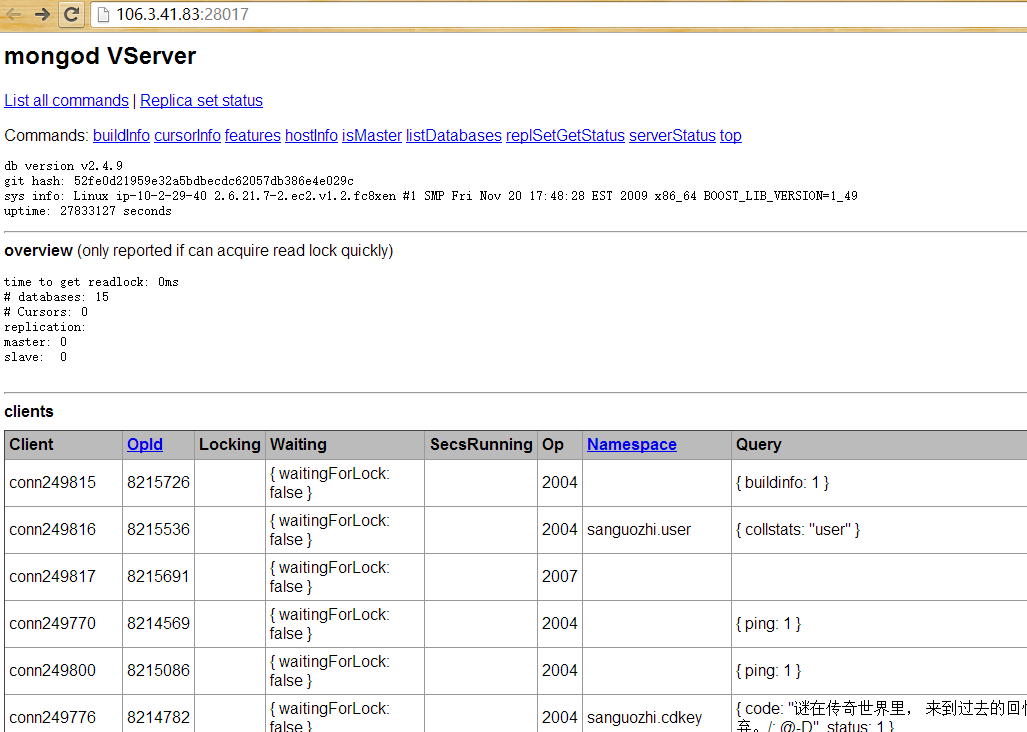Click the browser back arrow icon
Screen dimensions: 1027x732
tap(13, 14)
